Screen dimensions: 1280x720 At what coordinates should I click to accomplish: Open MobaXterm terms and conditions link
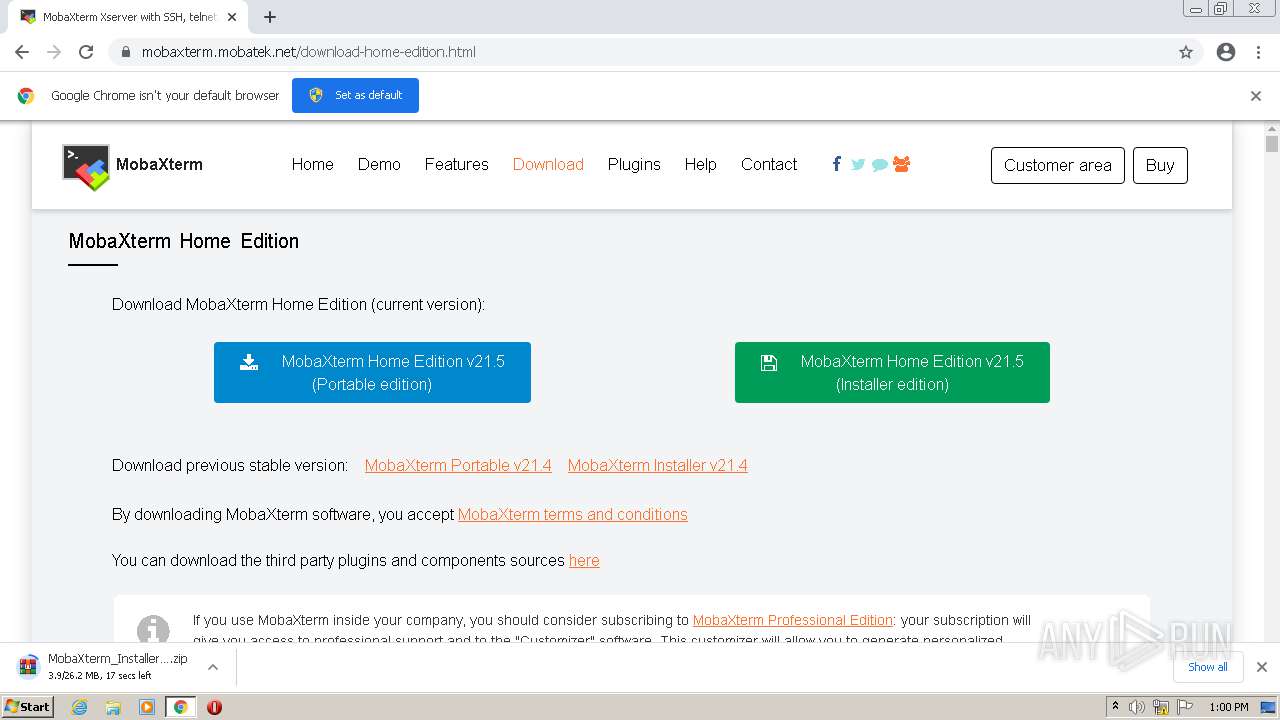pos(573,515)
